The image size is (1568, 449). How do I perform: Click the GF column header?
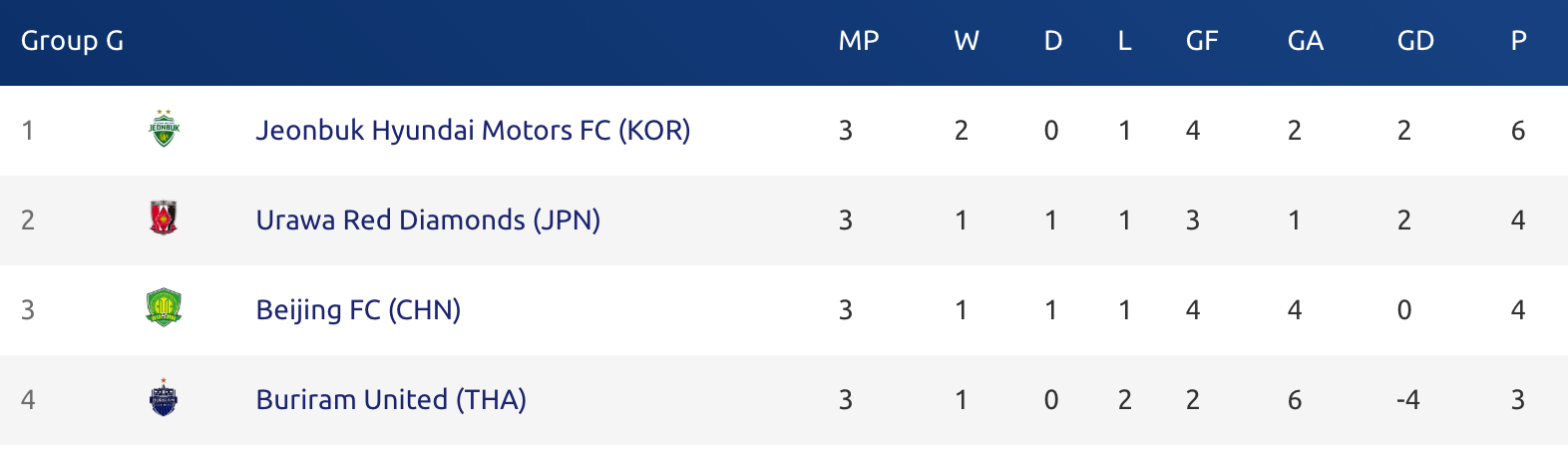[x=1202, y=41]
